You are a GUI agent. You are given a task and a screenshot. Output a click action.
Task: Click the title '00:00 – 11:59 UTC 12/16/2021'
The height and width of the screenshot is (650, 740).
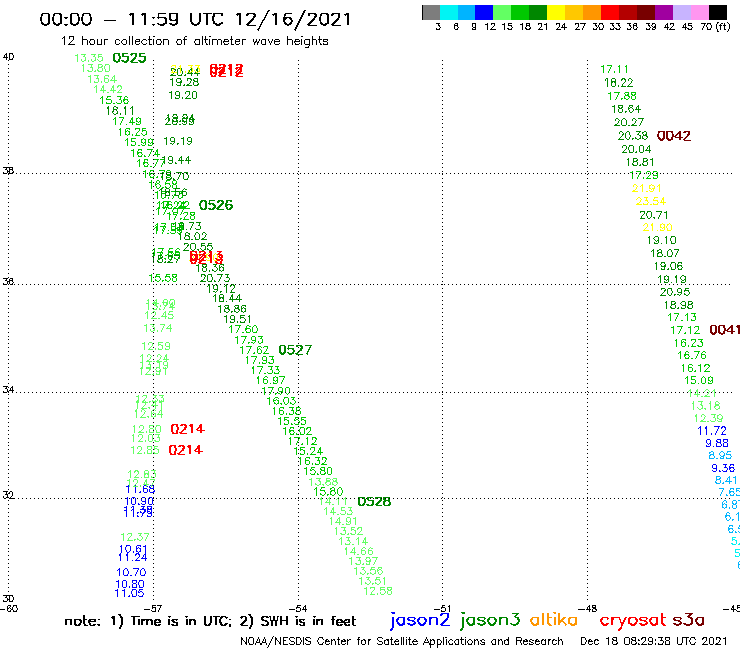[195, 20]
